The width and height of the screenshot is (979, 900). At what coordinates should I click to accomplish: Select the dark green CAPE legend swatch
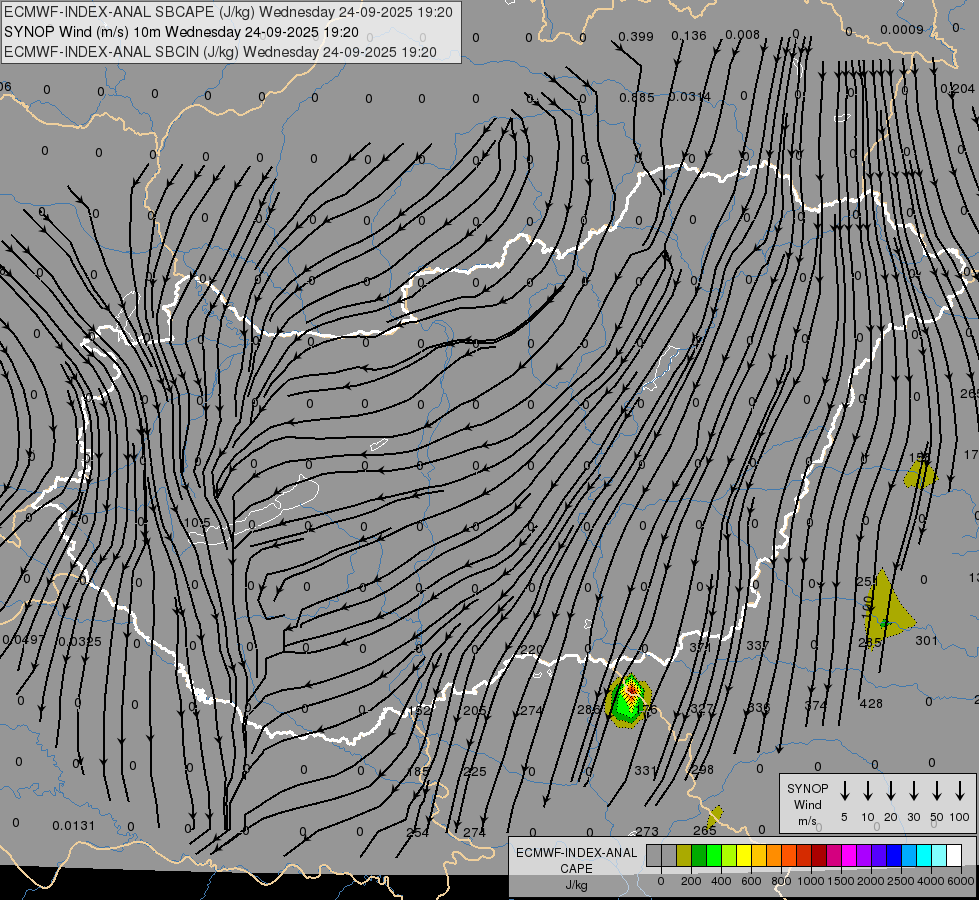click(699, 856)
